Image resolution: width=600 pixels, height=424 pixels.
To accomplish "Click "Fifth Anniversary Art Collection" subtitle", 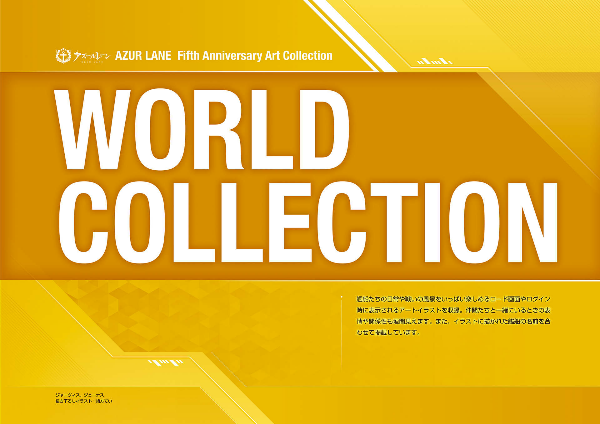I will (255, 56).
